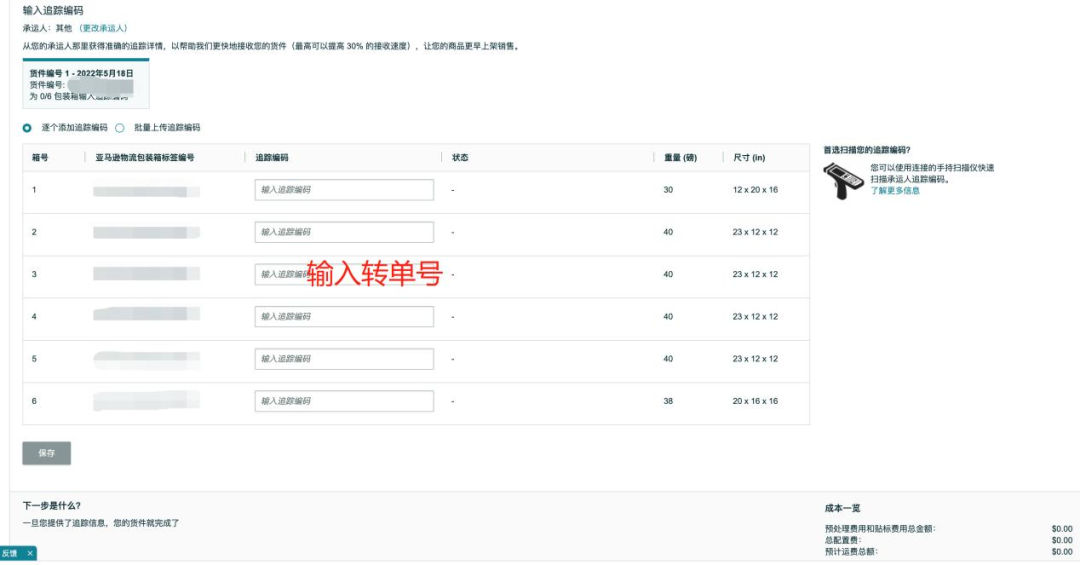Click the 保存 button
The image size is (1080, 565).
(47, 453)
